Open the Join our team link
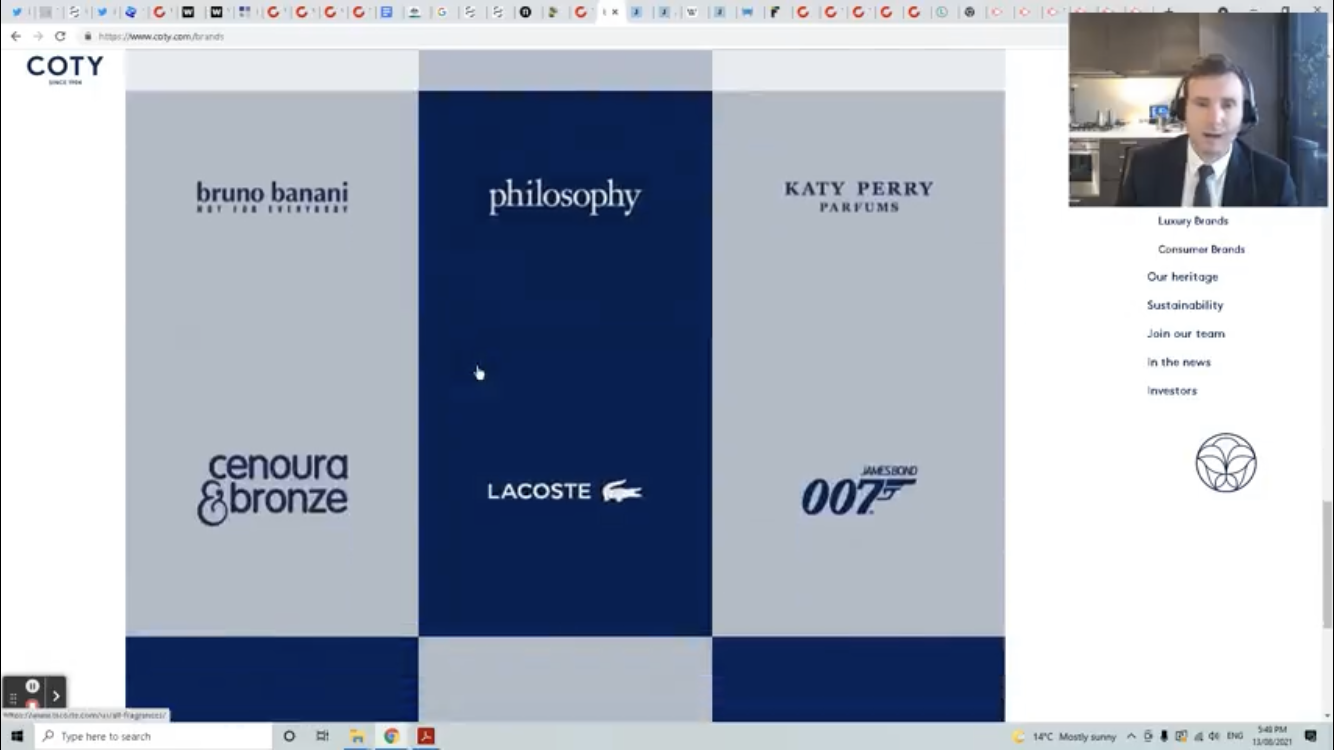The width and height of the screenshot is (1334, 750). click(1186, 334)
